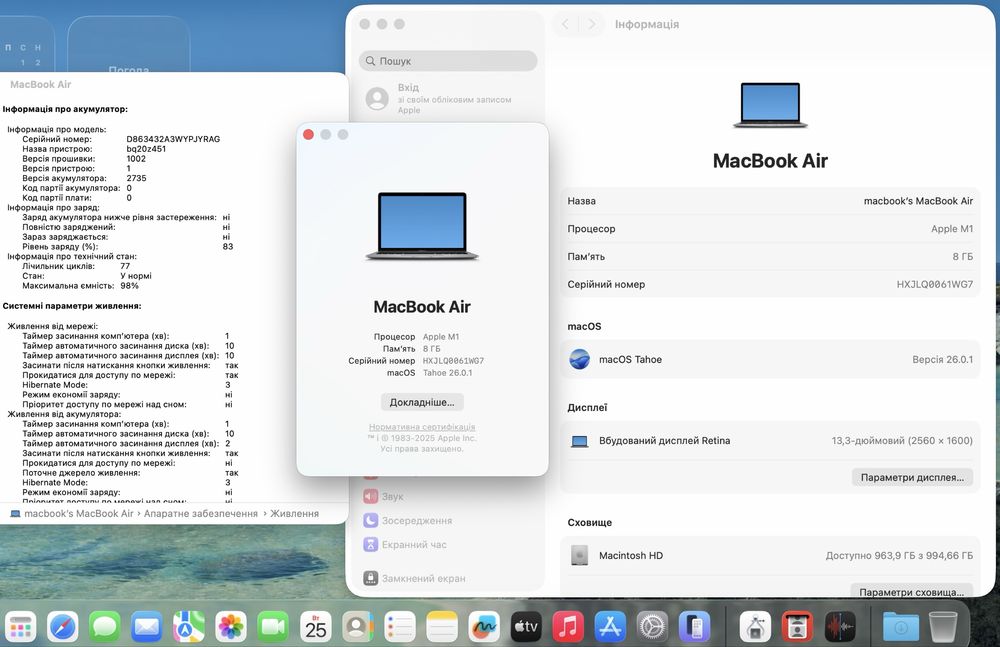Launch Freeform from the Dock
This screenshot has height=647, width=1000.
[x=484, y=627]
